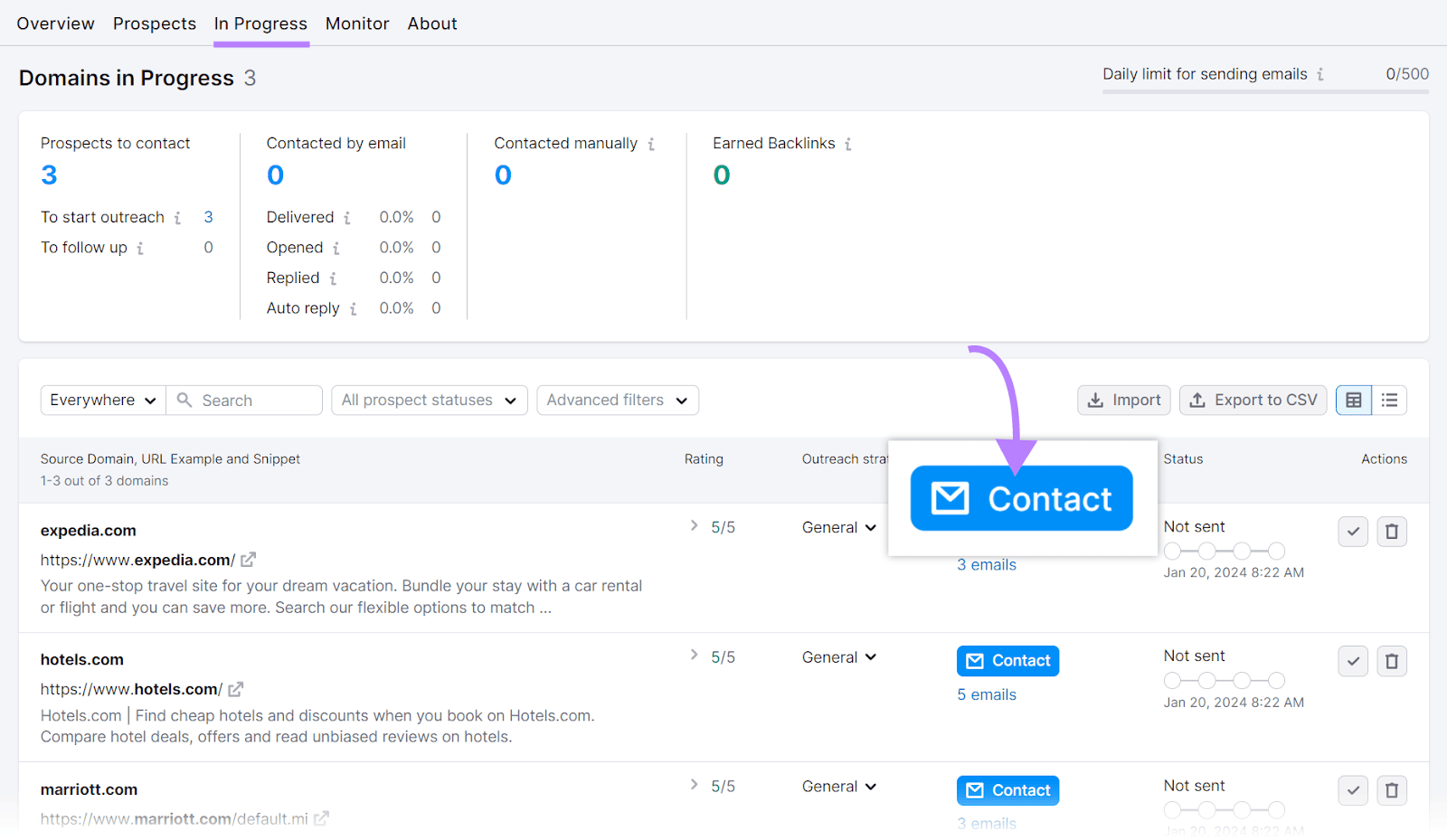Switch to list view using the list icon
1447x840 pixels.
point(1390,400)
